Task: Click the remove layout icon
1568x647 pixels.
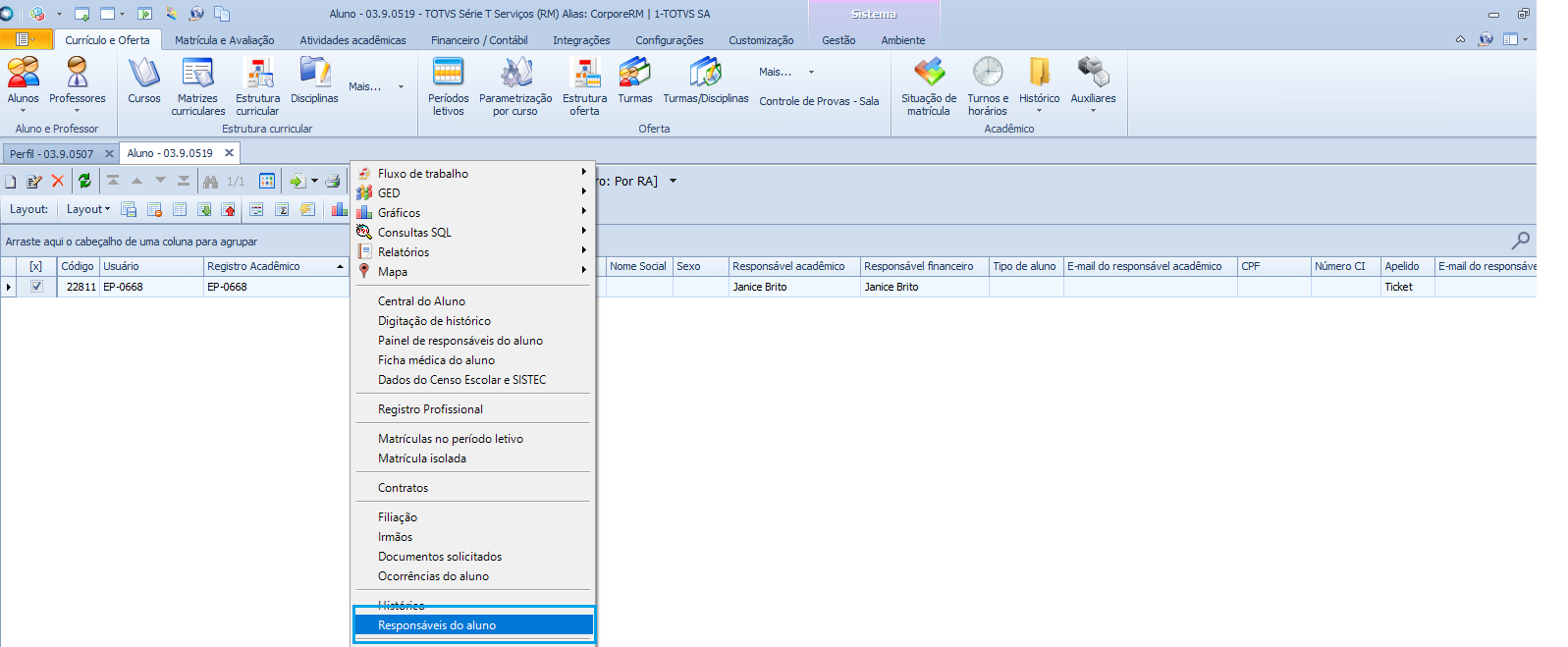Action: click(154, 209)
